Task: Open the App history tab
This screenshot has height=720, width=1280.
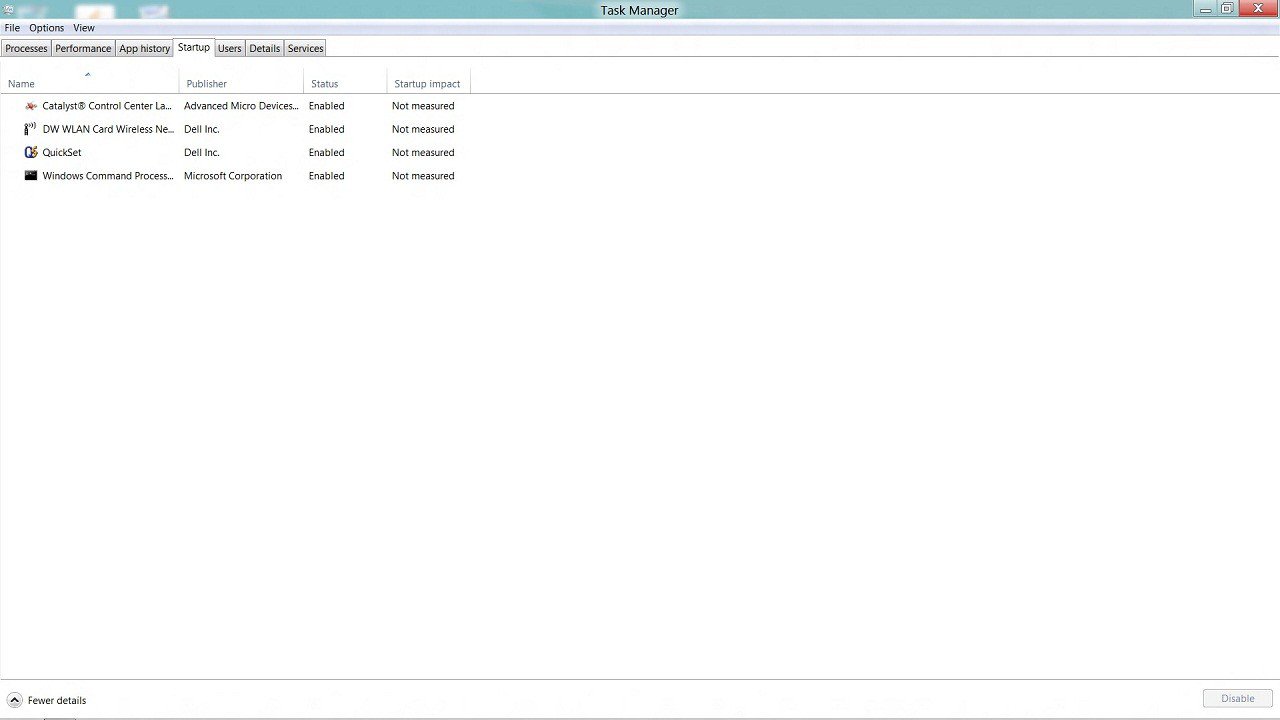Action: tap(144, 48)
